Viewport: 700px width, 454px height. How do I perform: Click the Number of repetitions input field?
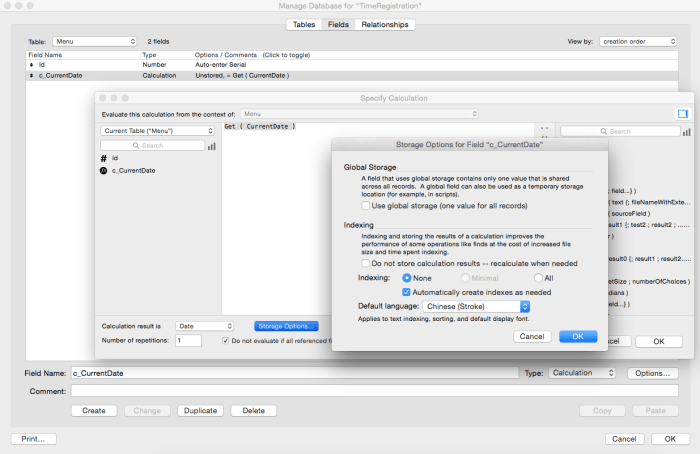coord(188,340)
